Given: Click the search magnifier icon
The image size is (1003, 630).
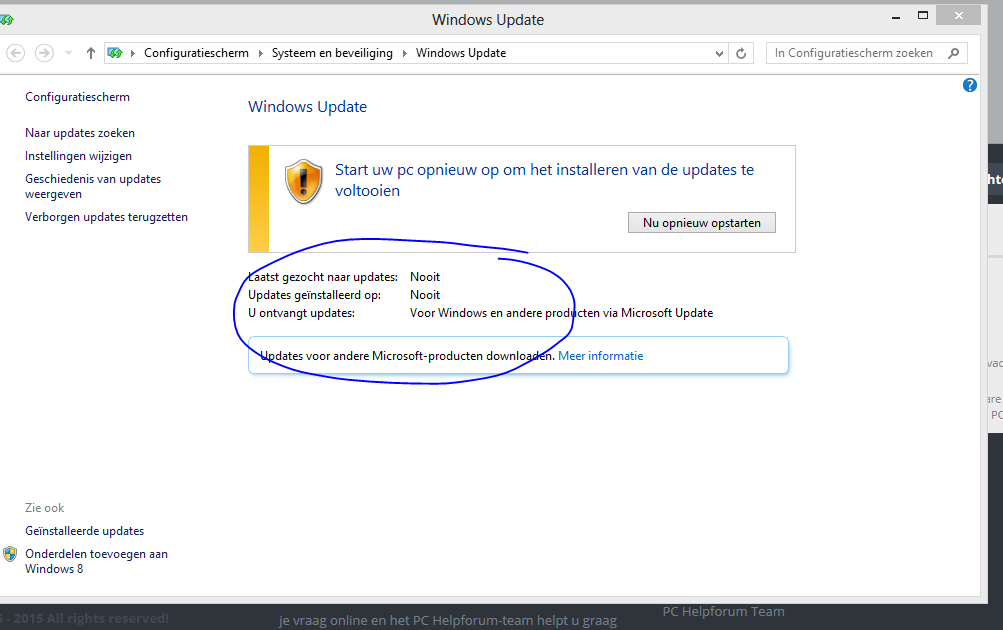Looking at the screenshot, I should pos(954,53).
